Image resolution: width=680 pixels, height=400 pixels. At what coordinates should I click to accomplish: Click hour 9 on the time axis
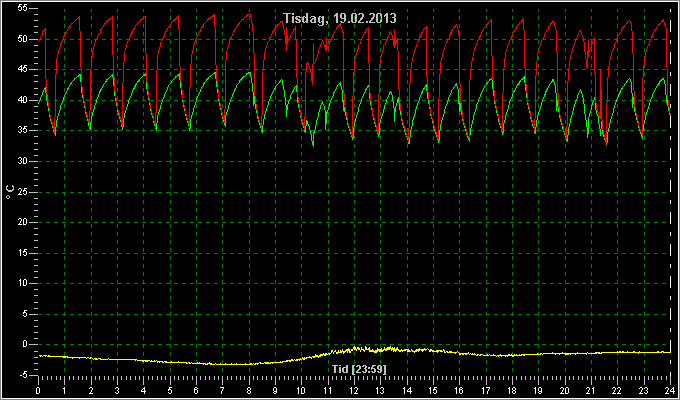click(275, 390)
